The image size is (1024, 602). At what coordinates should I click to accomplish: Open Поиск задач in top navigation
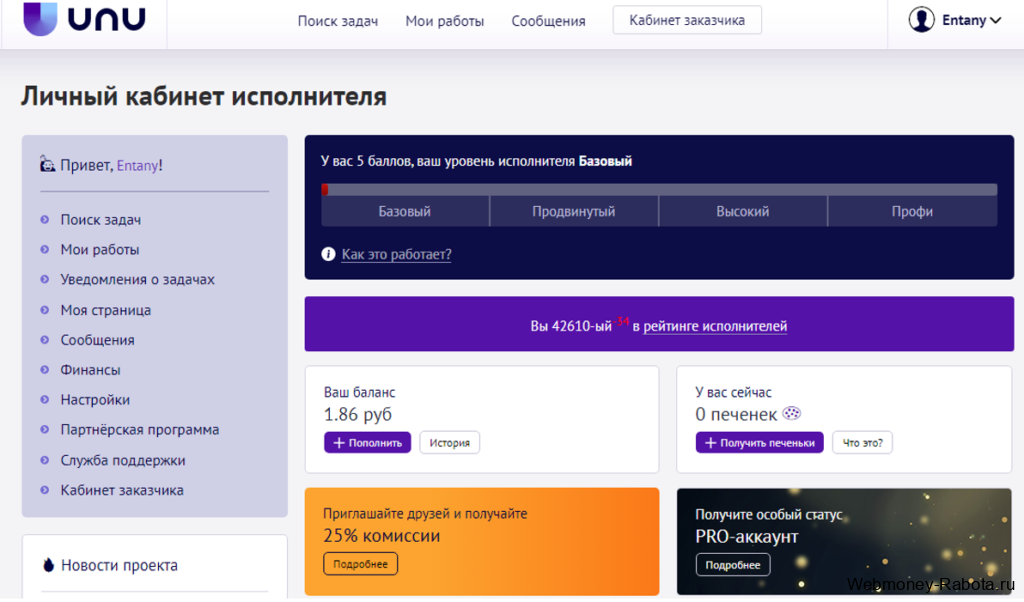pos(338,21)
